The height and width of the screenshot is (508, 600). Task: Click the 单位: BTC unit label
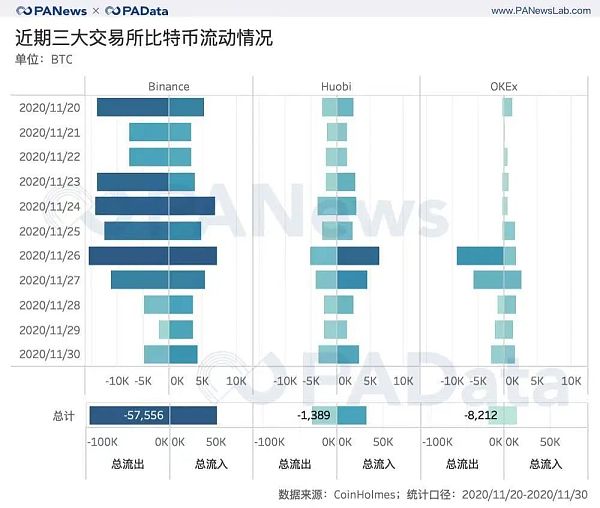click(44, 60)
